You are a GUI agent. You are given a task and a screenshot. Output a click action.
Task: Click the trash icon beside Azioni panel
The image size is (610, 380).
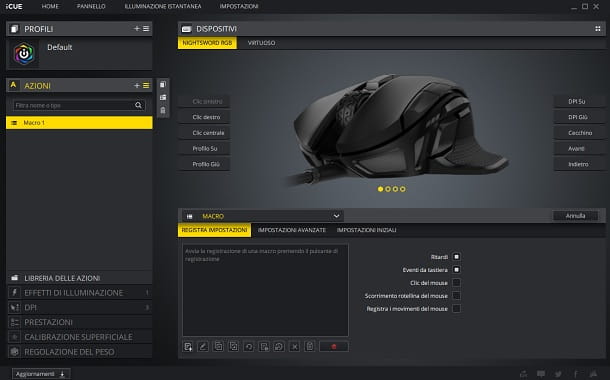point(163,110)
